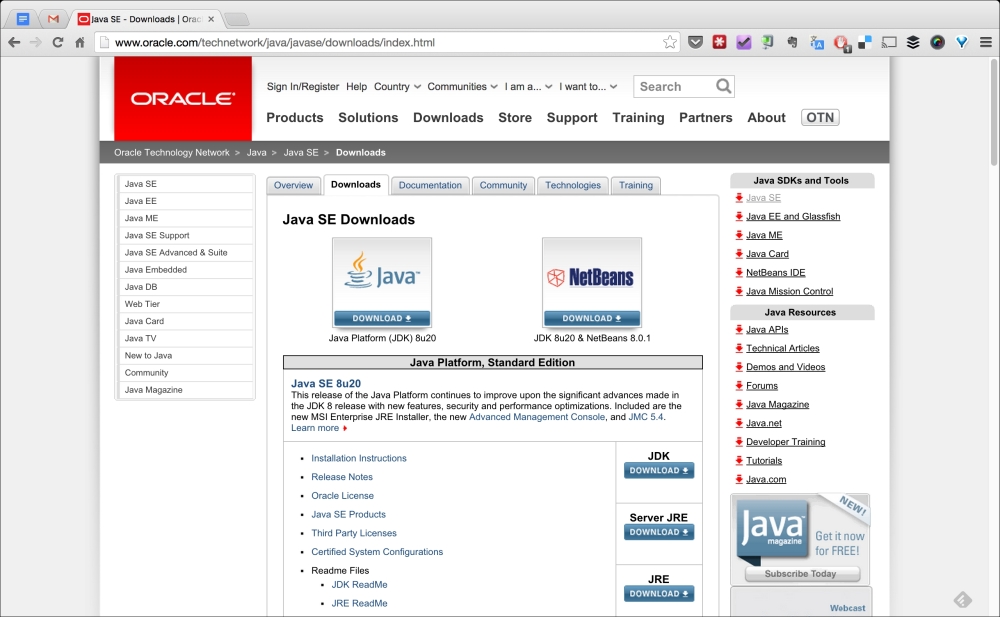Expand the Communities dropdown
1000x617 pixels.
pos(462,86)
